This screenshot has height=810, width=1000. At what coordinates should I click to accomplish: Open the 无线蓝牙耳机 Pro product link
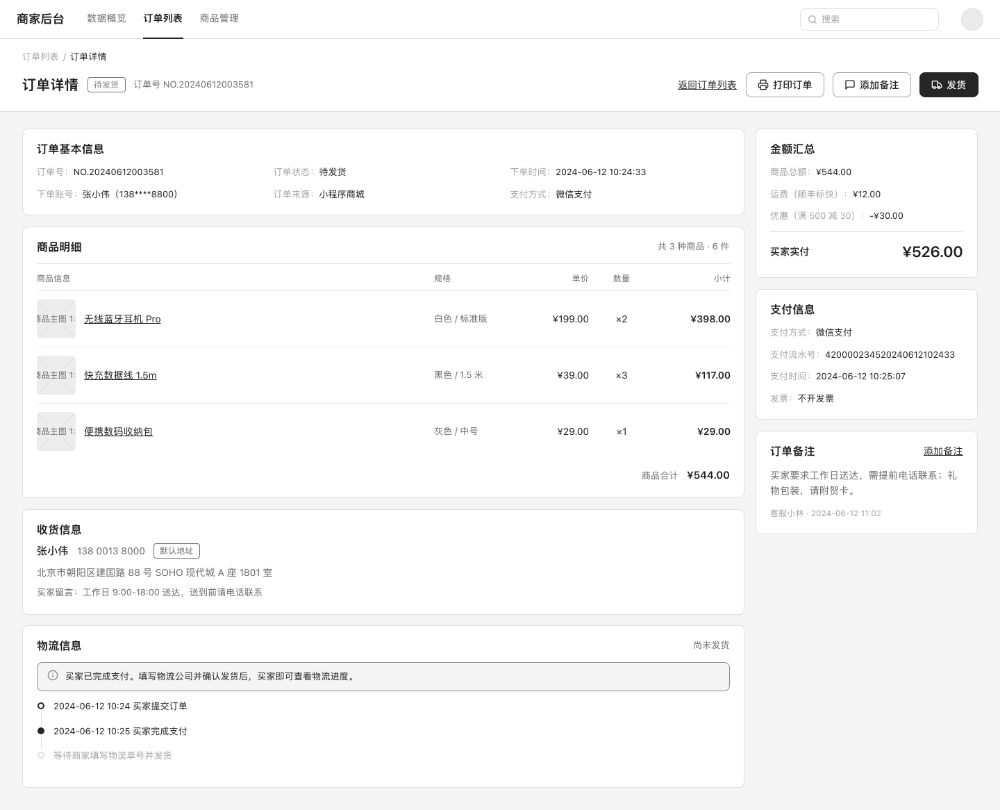coord(122,319)
